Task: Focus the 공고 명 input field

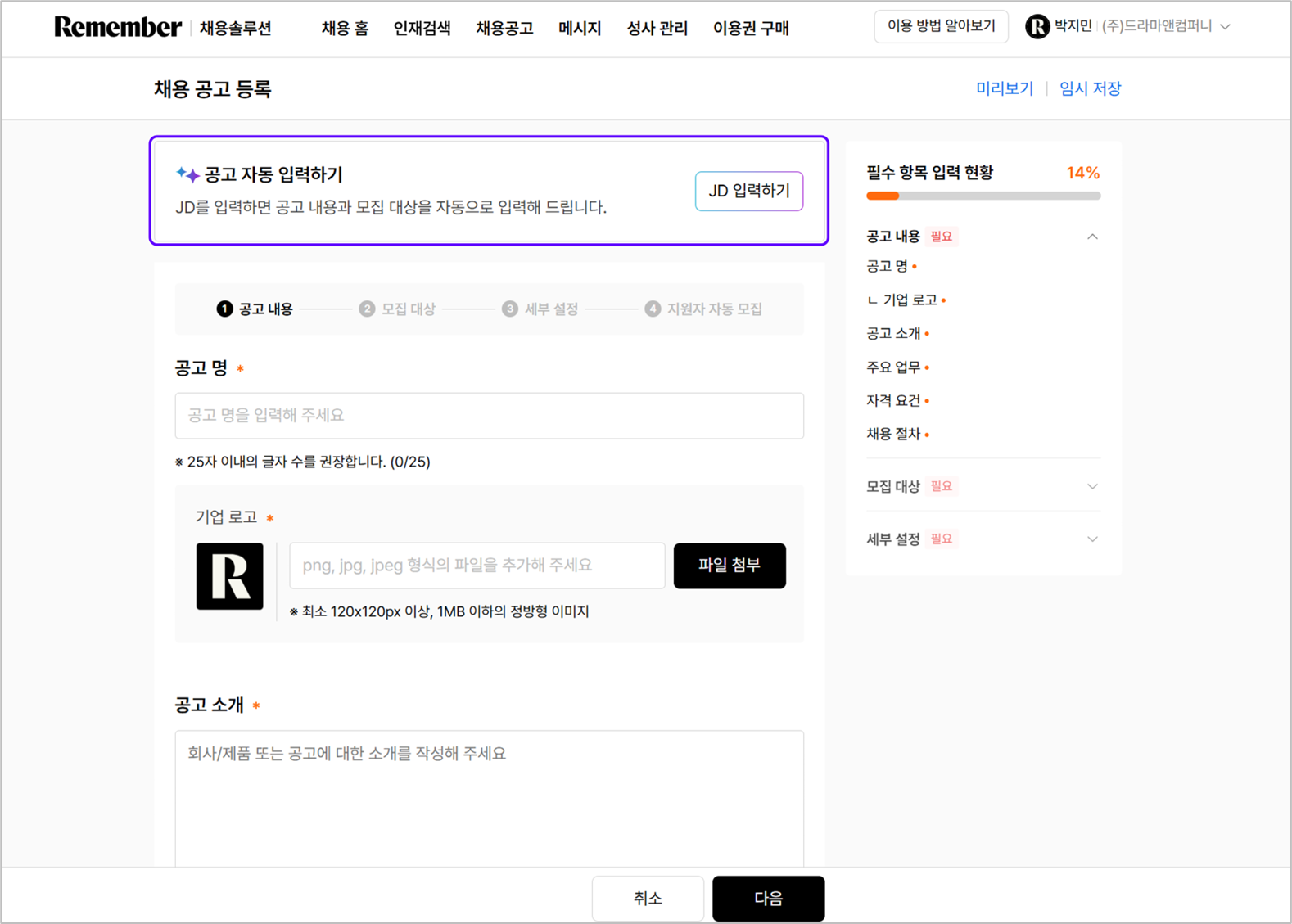Action: (x=489, y=416)
